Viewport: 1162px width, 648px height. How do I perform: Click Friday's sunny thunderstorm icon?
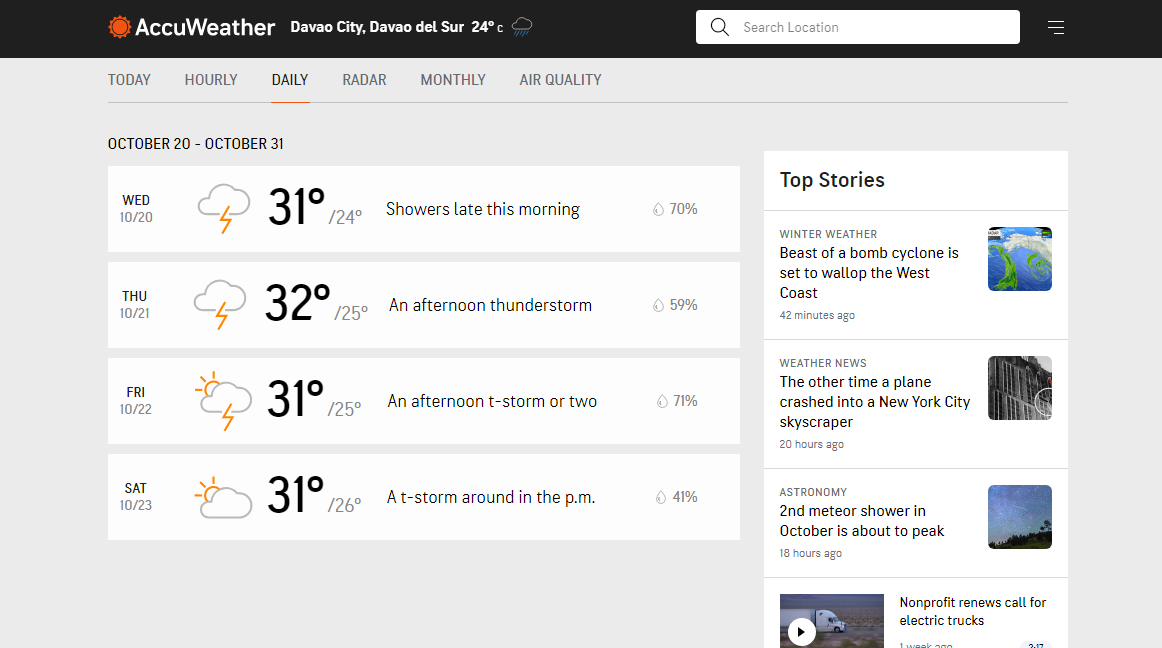pyautogui.click(x=222, y=400)
